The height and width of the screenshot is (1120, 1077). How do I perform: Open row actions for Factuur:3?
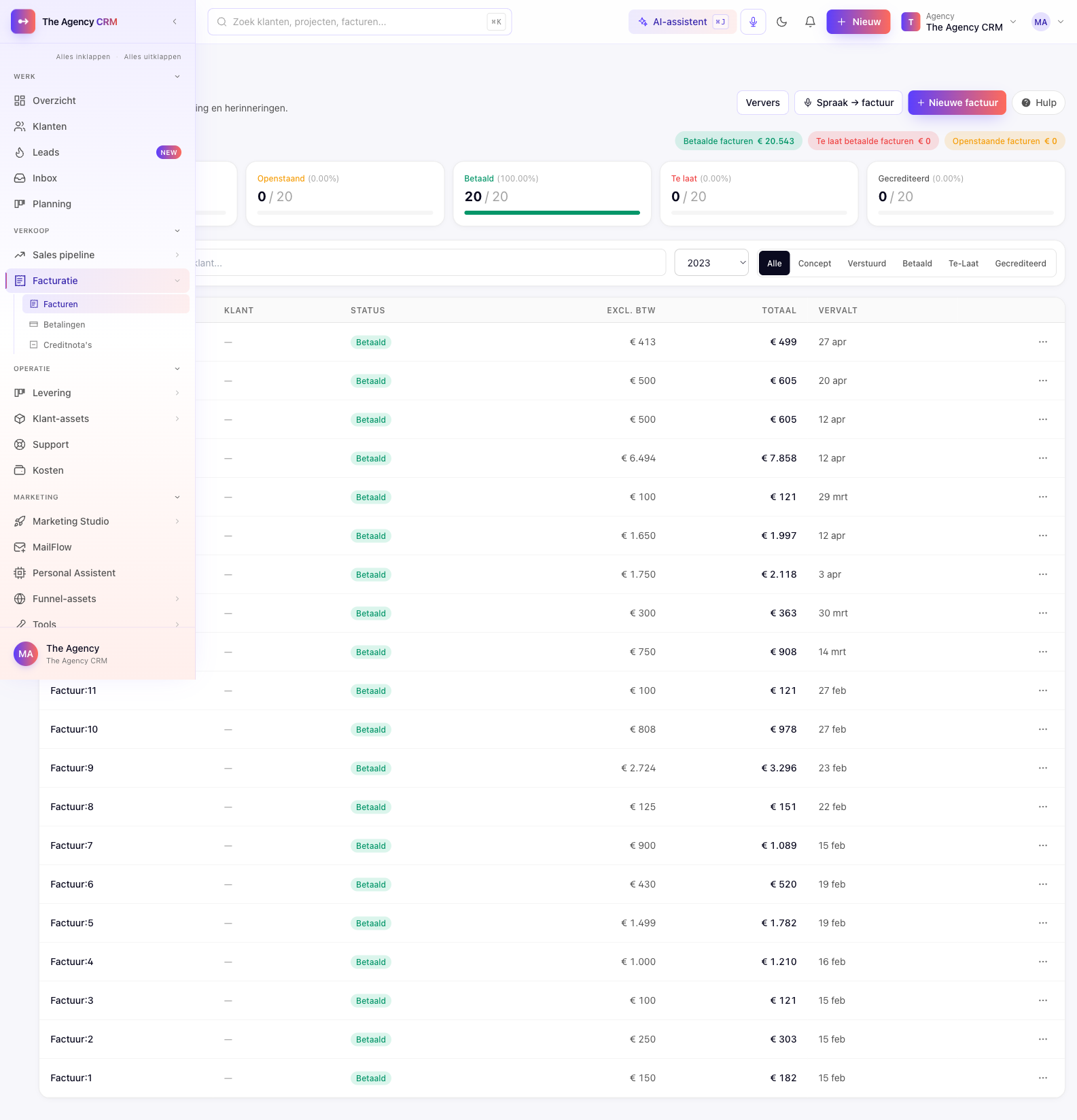coord(1043,1000)
